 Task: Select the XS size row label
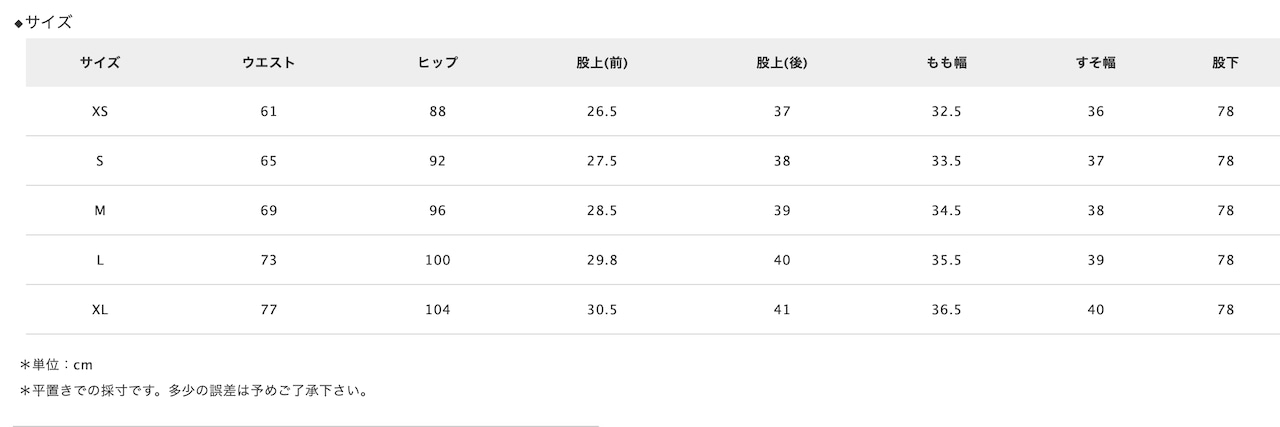pos(100,111)
